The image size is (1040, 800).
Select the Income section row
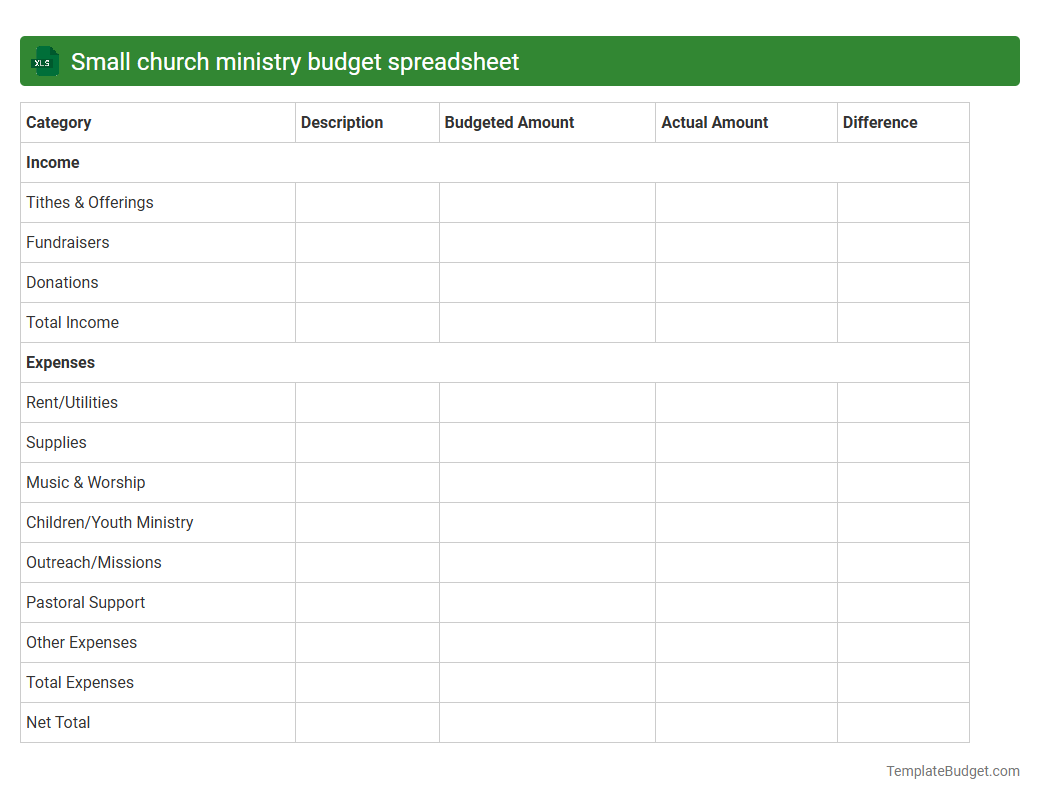click(x=53, y=162)
